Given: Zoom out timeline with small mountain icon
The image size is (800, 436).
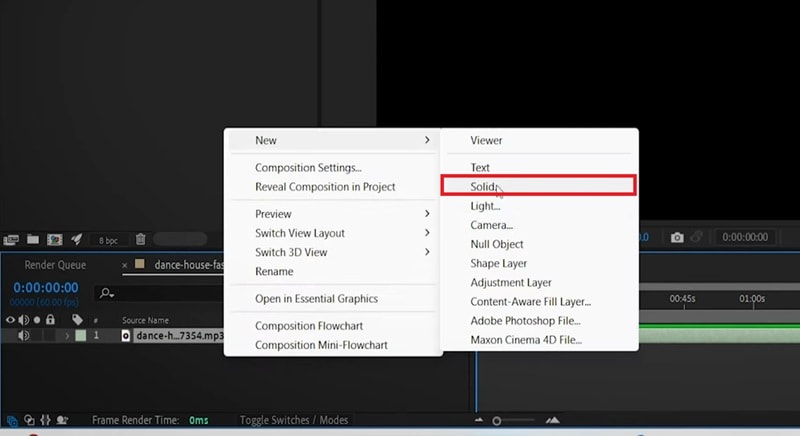Looking at the screenshot, I should (x=479, y=420).
